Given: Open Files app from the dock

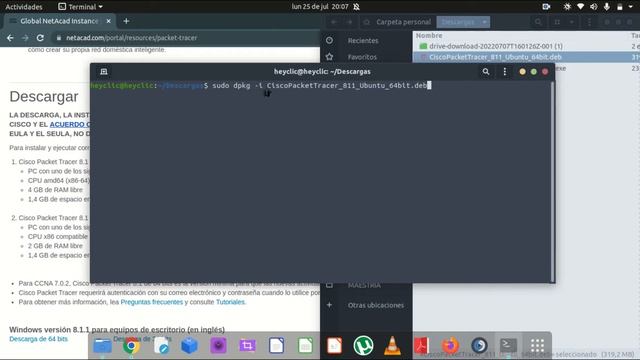Looking at the screenshot, I should [102, 346].
